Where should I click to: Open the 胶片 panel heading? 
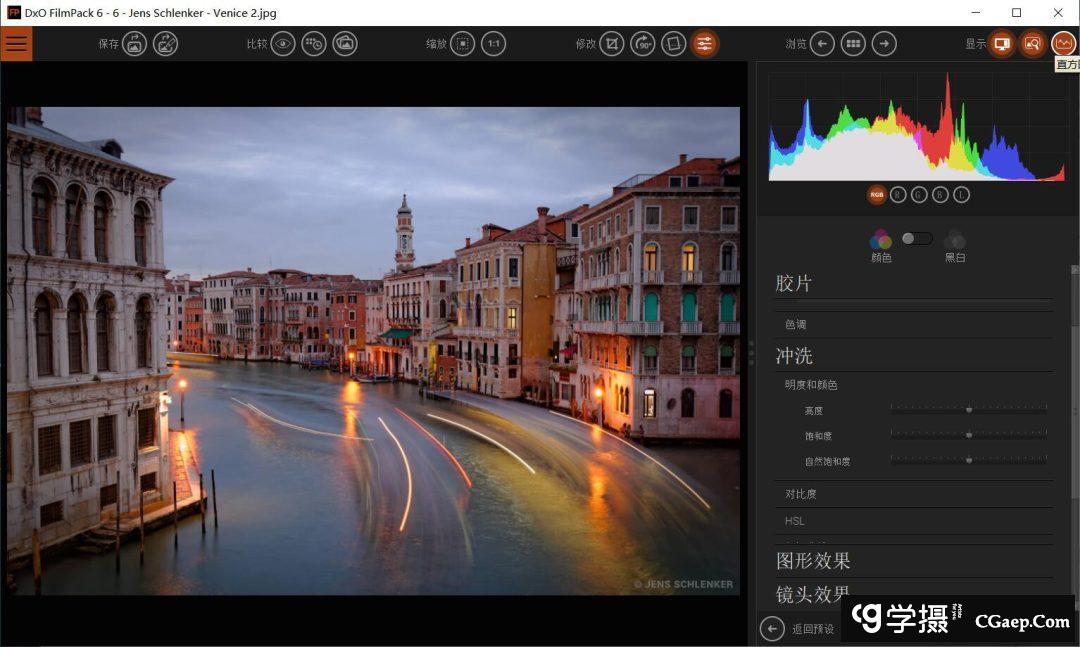[x=794, y=284]
